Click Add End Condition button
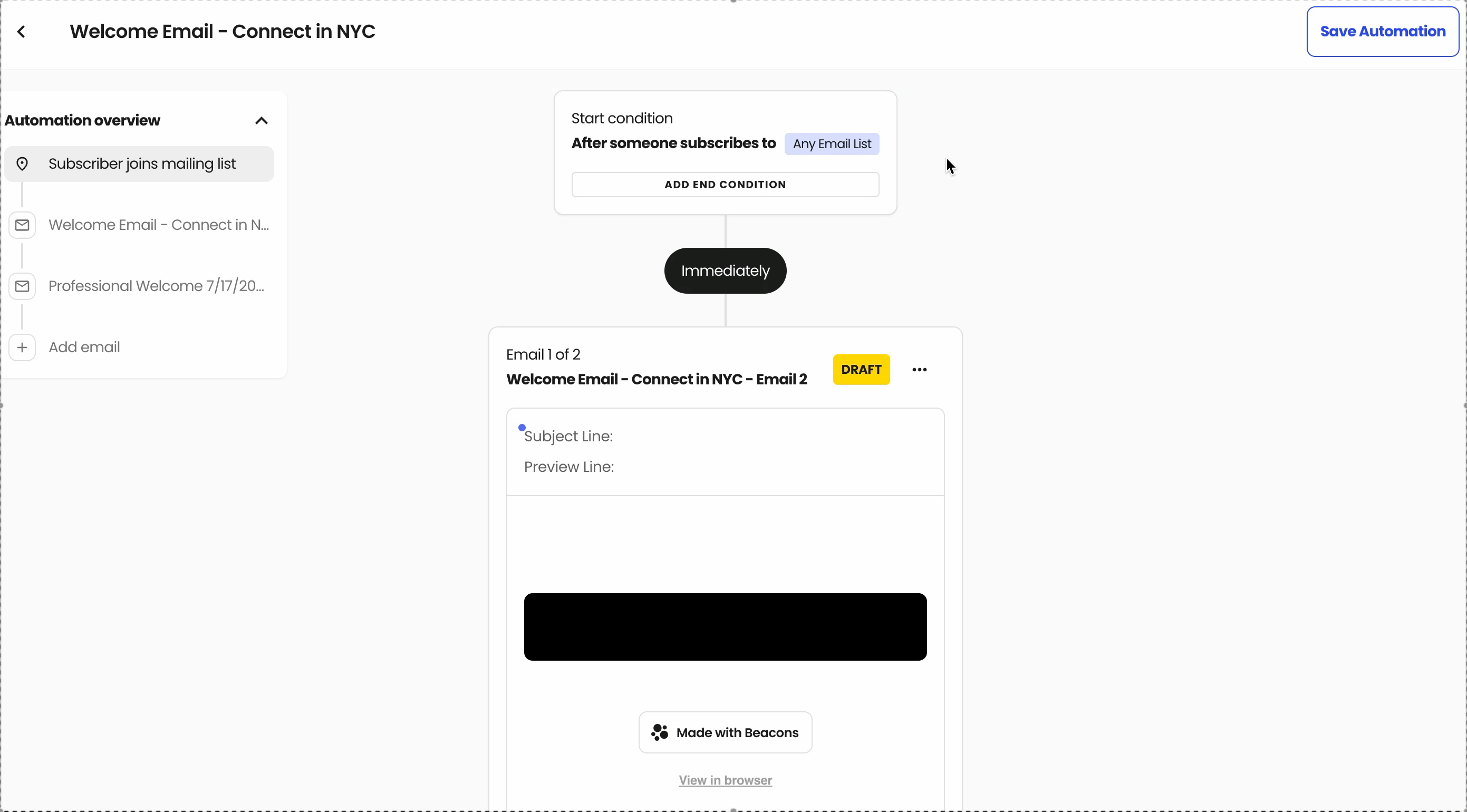 click(x=725, y=185)
